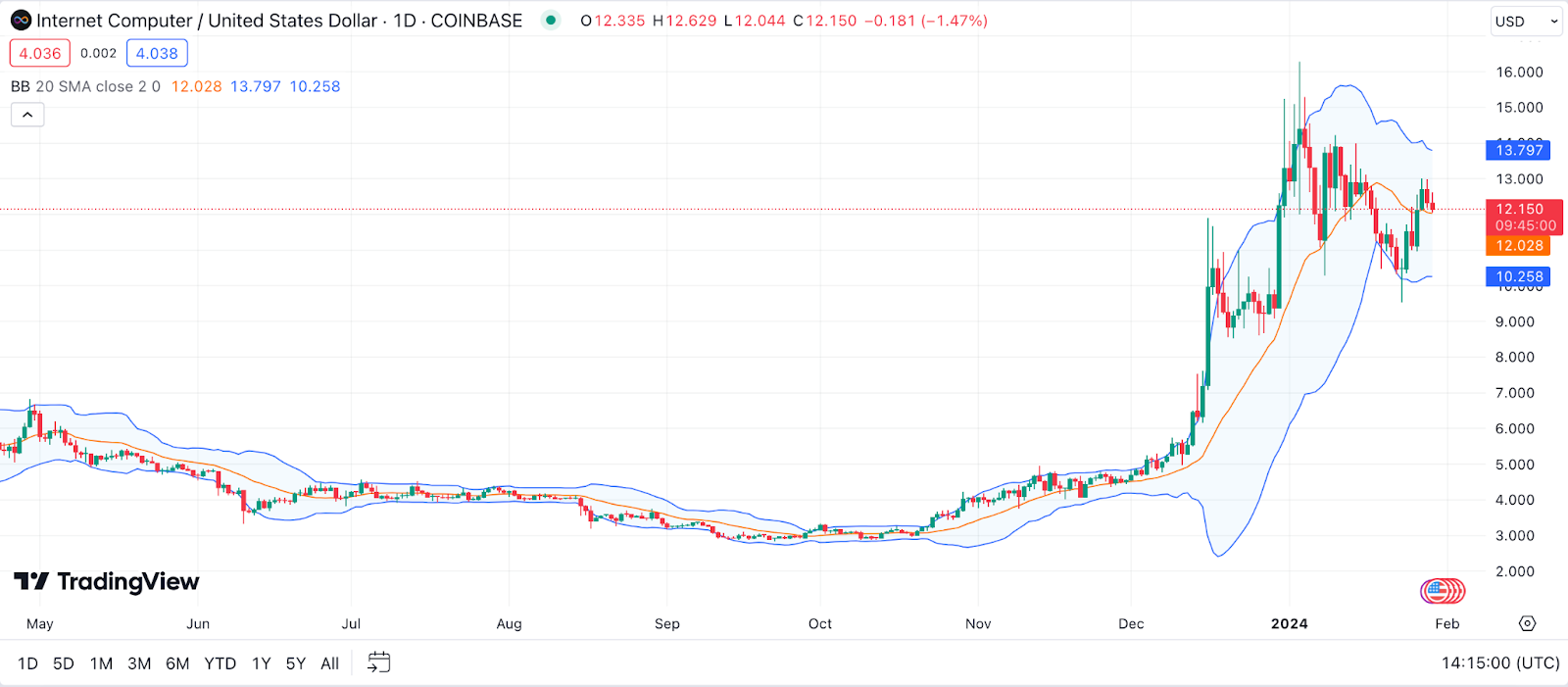Image resolution: width=1568 pixels, height=687 pixels.
Task: Click the red sell price 4.036 button
Action: coord(40,53)
